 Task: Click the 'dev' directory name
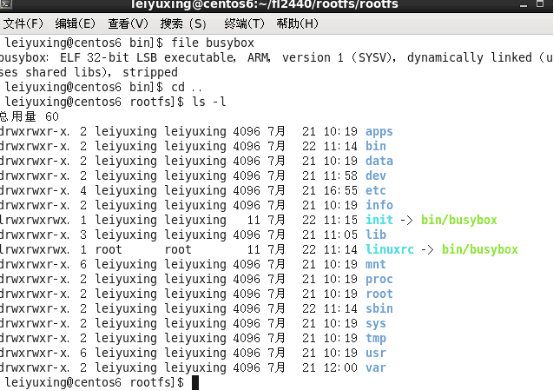376,176
